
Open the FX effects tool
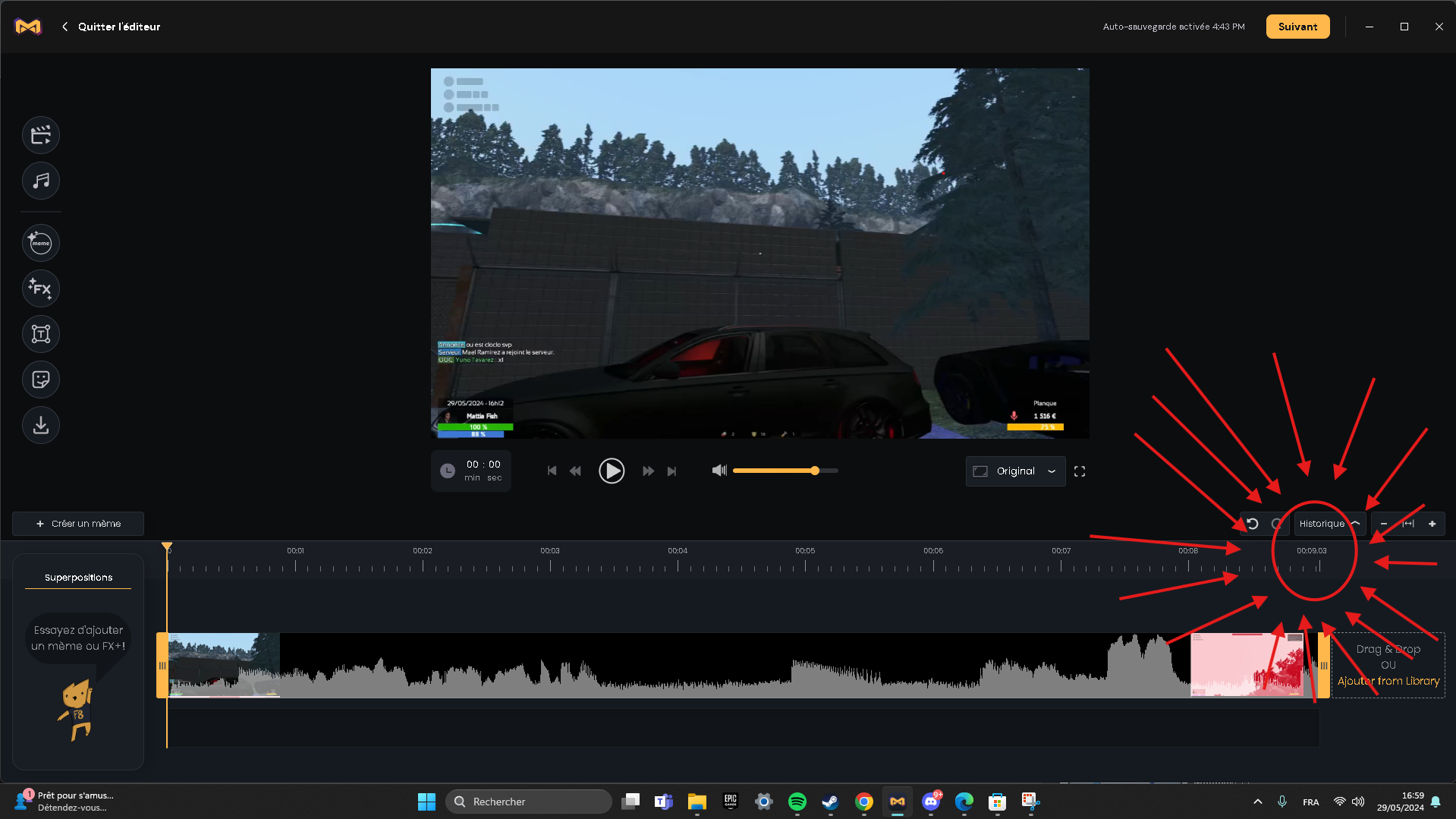[41, 288]
